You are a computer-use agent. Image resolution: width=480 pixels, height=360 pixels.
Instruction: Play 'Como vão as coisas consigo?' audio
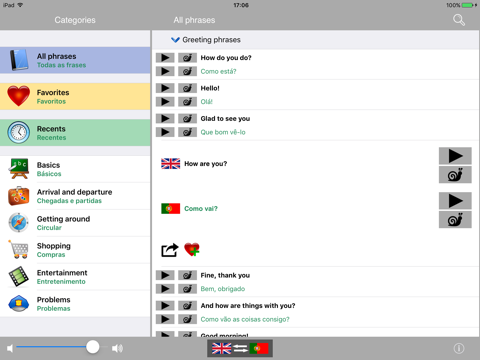click(x=165, y=319)
